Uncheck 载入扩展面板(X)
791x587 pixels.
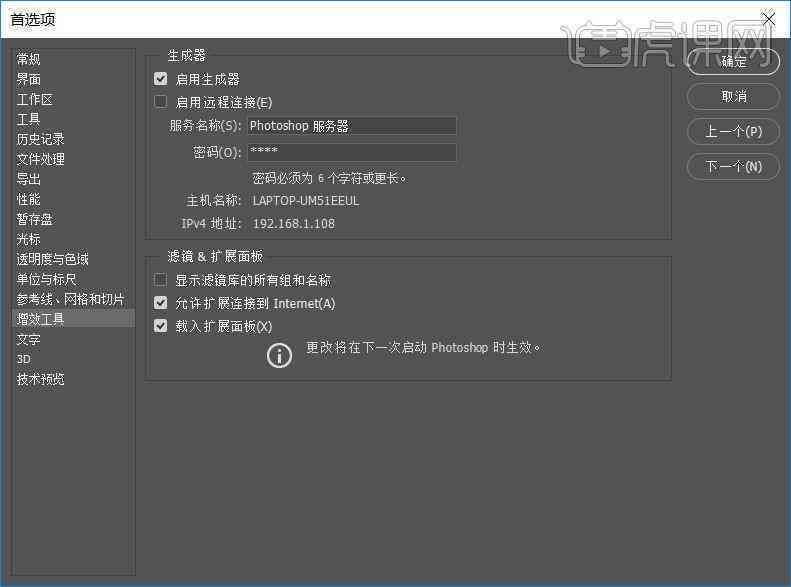160,326
